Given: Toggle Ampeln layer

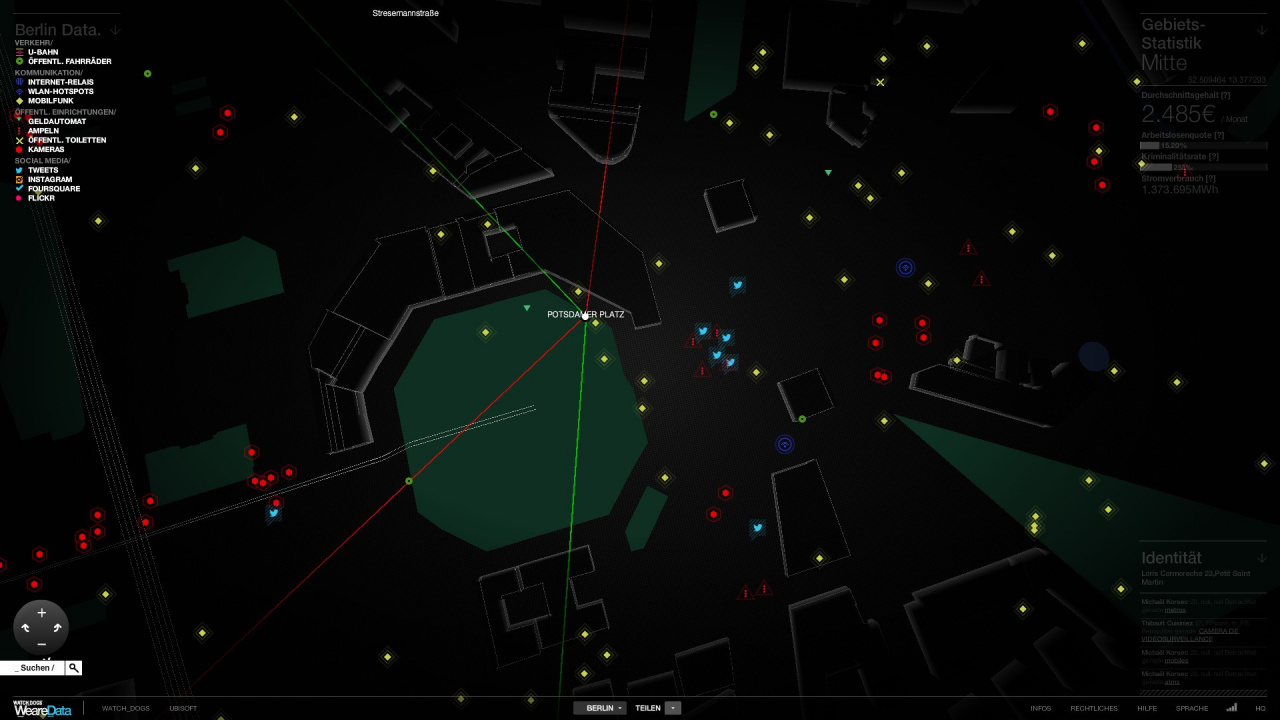Looking at the screenshot, I should pyautogui.click(x=37, y=131).
